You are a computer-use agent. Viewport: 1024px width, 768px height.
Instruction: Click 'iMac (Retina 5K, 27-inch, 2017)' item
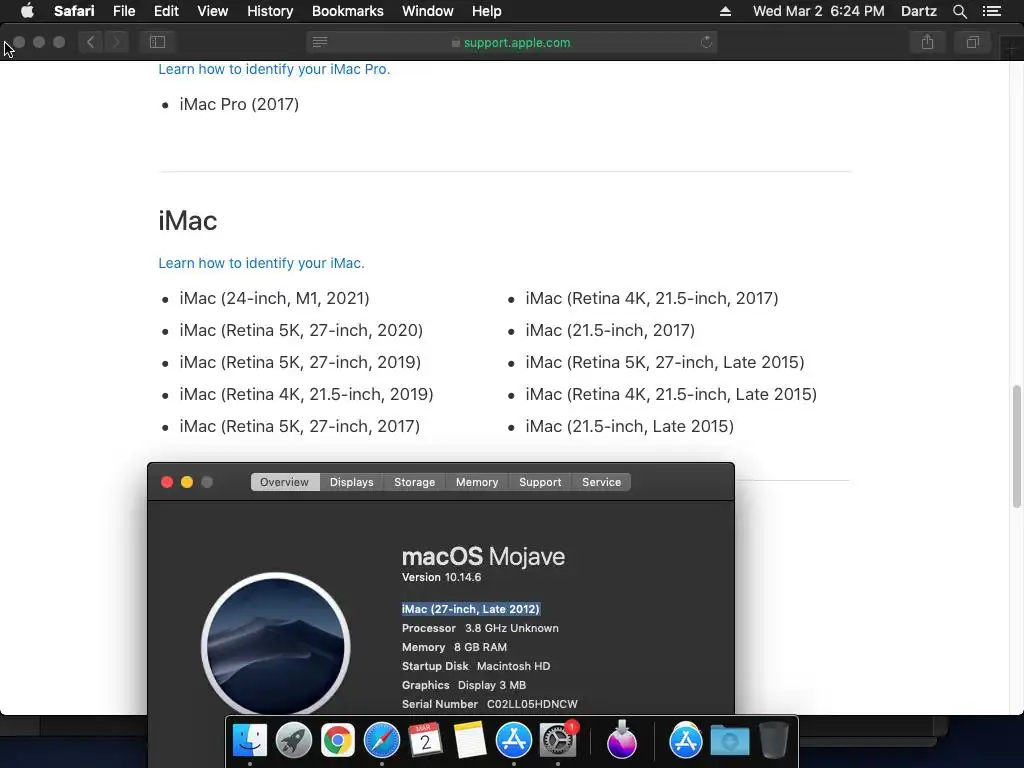tap(300, 426)
